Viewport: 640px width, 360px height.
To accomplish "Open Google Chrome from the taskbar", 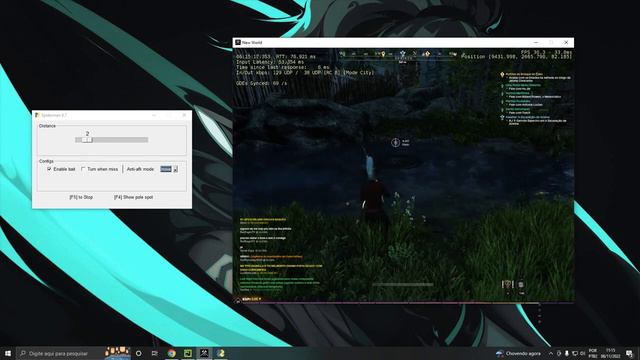I will tap(171, 353).
